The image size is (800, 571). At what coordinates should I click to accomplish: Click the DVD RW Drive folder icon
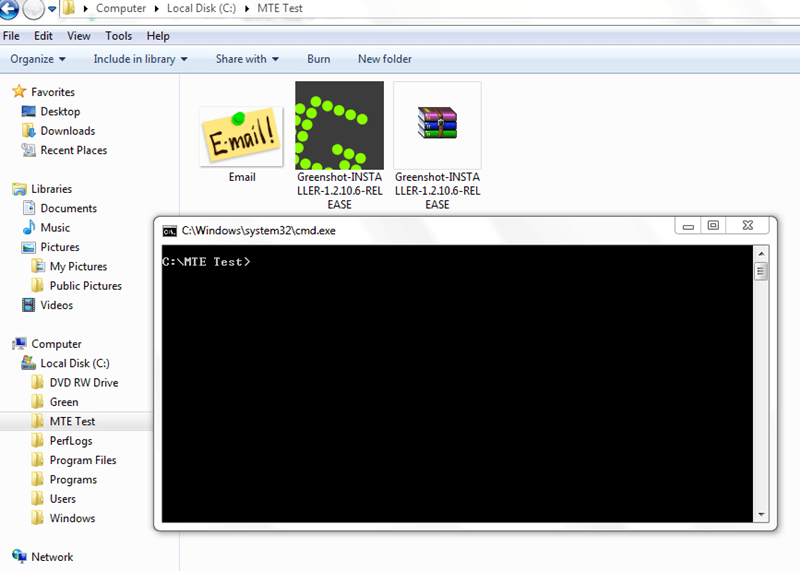(38, 382)
